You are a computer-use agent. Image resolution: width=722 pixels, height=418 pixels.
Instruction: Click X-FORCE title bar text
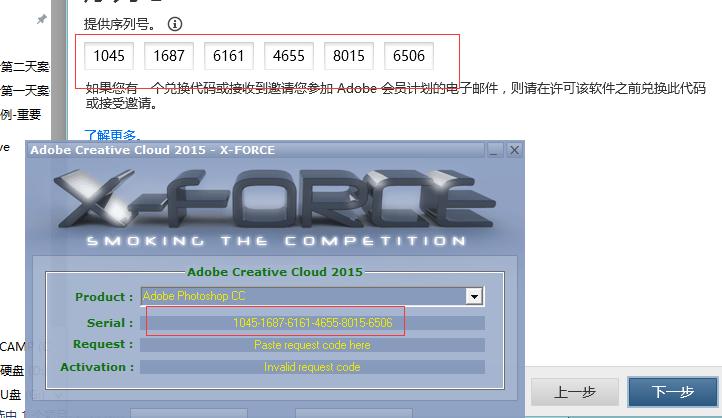coord(152,150)
